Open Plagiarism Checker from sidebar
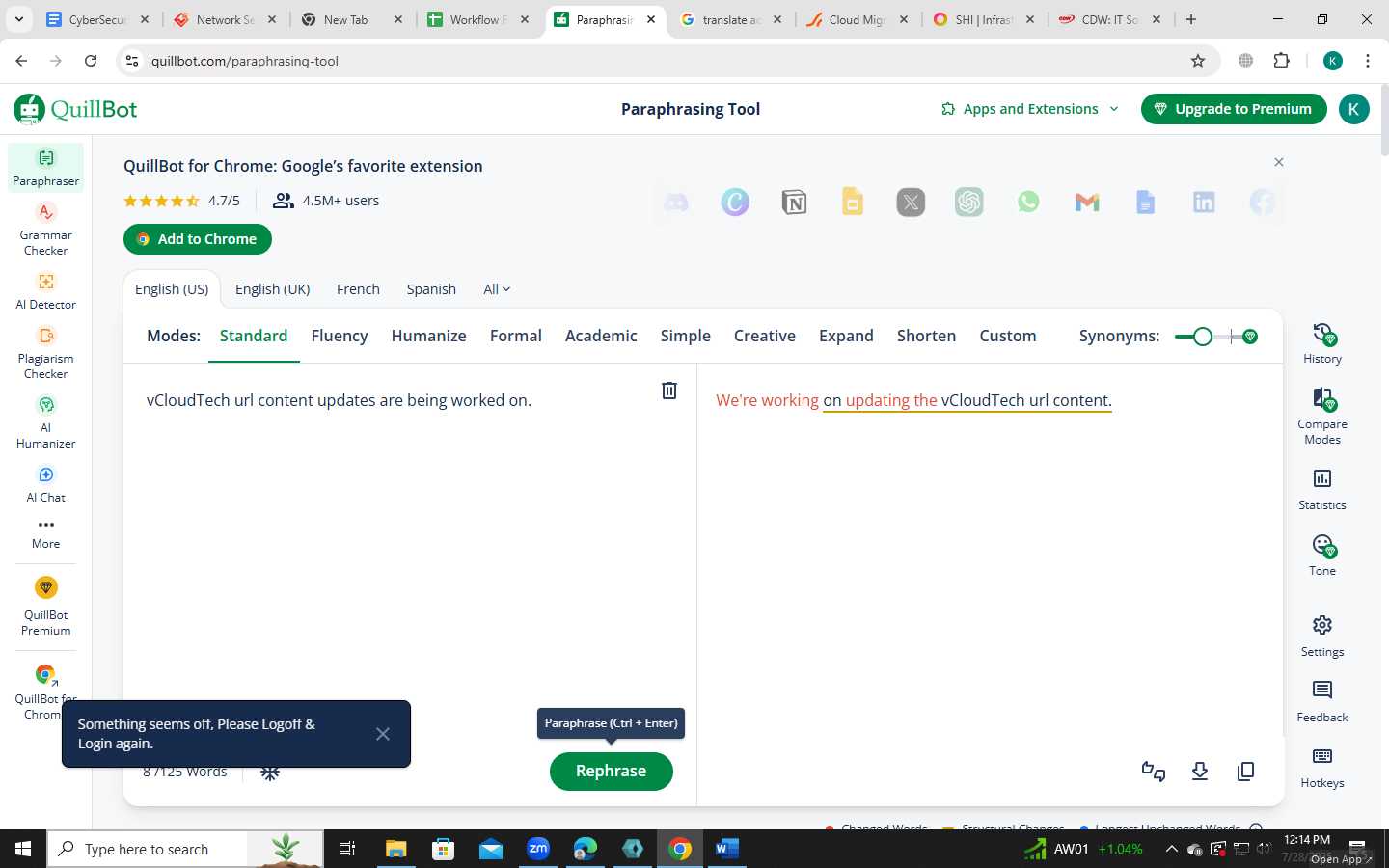Screen dimensions: 1389x868 pos(45,352)
